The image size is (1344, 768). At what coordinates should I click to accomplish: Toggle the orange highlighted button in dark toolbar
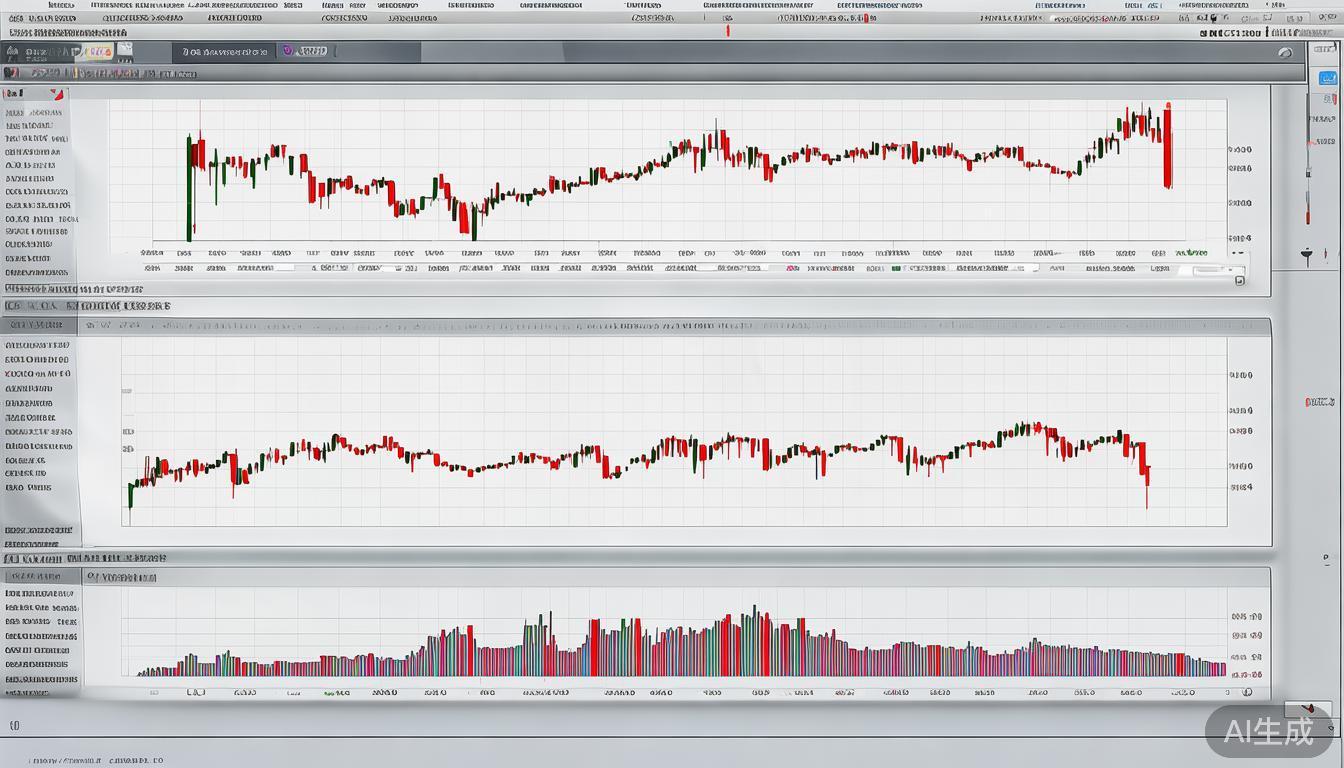[98, 51]
